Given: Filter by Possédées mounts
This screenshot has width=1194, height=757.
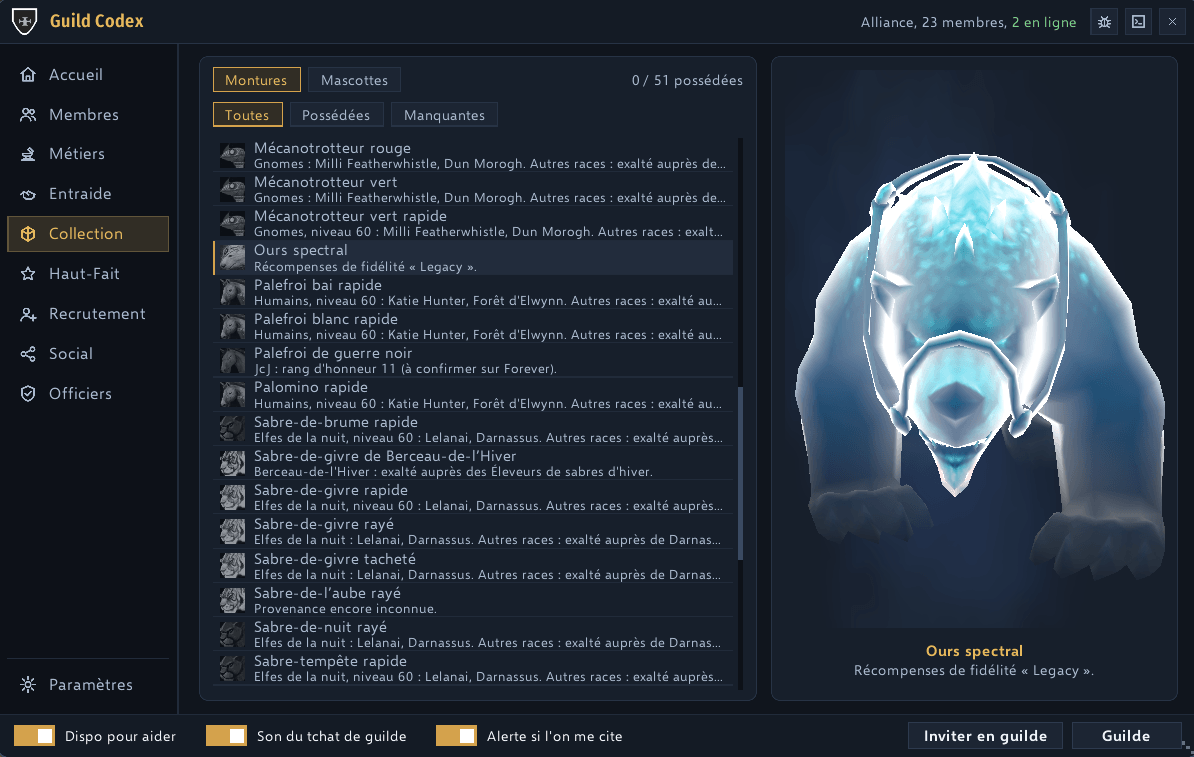Looking at the screenshot, I should point(336,115).
